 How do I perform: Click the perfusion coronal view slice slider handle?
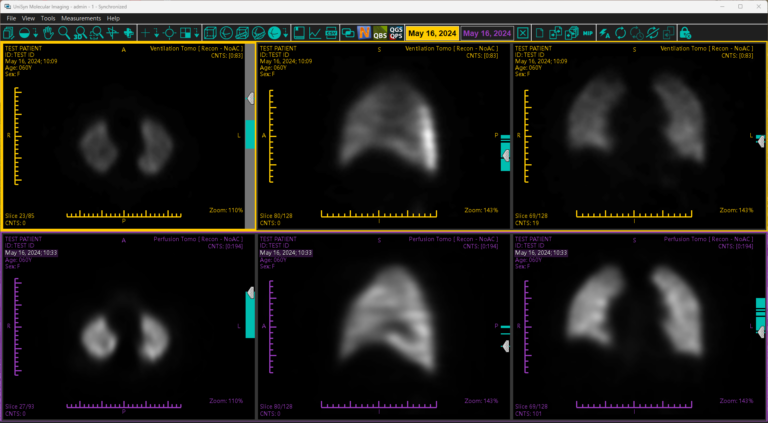click(761, 332)
